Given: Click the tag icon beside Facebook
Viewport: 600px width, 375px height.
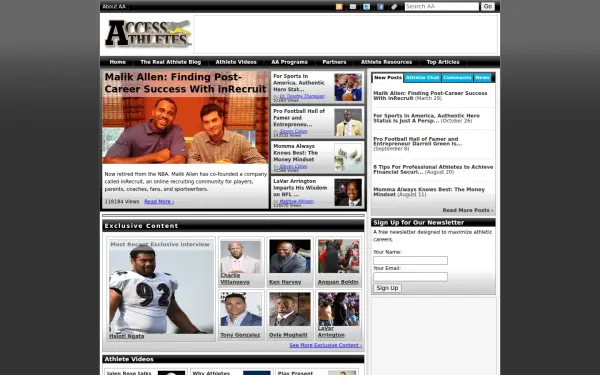Looking at the screenshot, I should coord(394,7).
